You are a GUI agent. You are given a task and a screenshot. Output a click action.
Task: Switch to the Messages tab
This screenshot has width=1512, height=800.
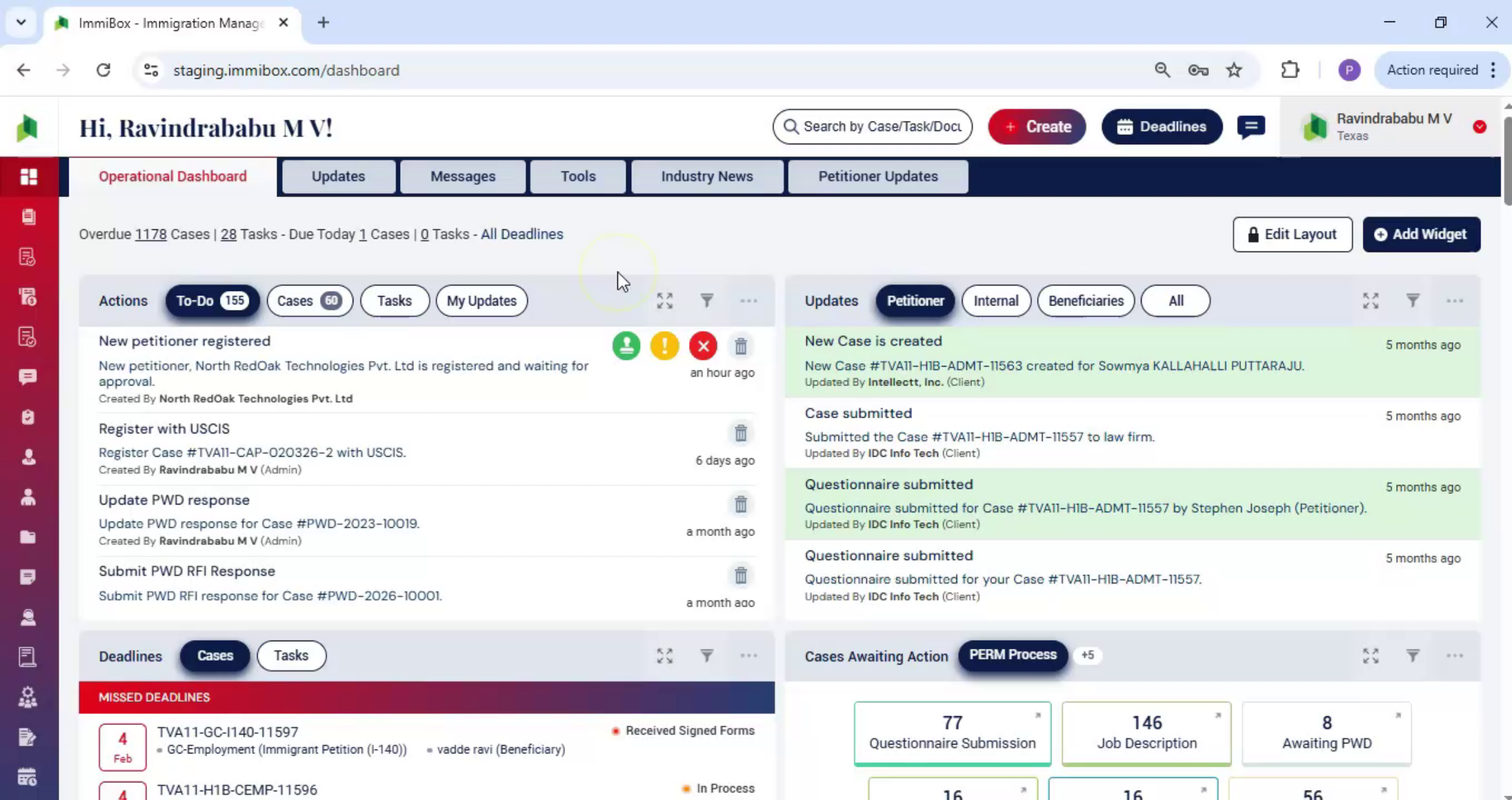[463, 176]
